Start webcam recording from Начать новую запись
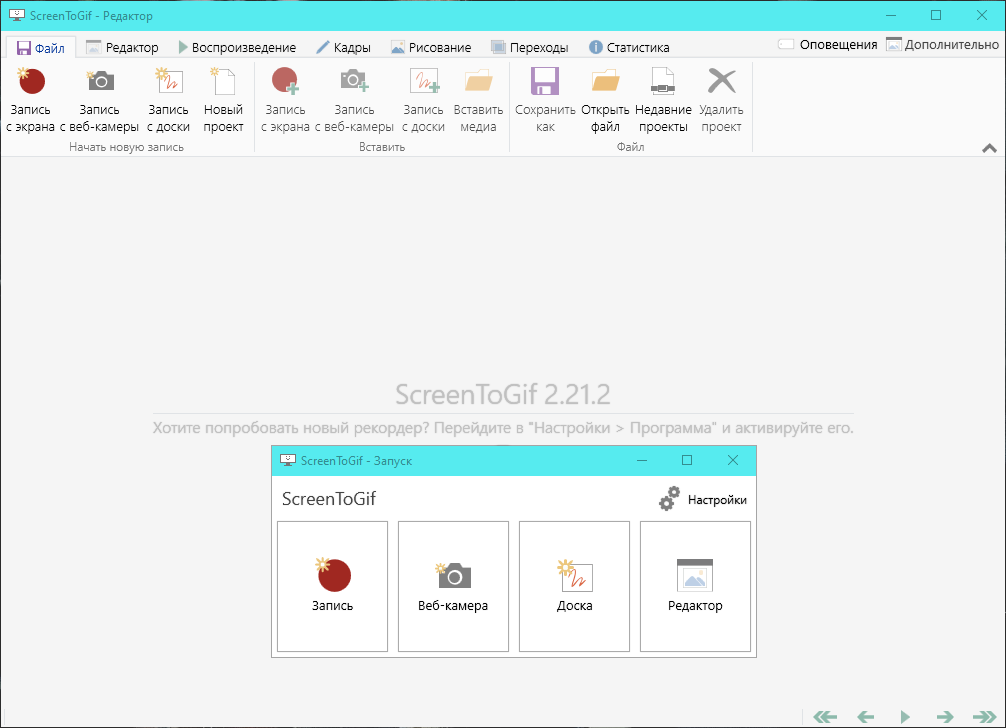 point(100,100)
